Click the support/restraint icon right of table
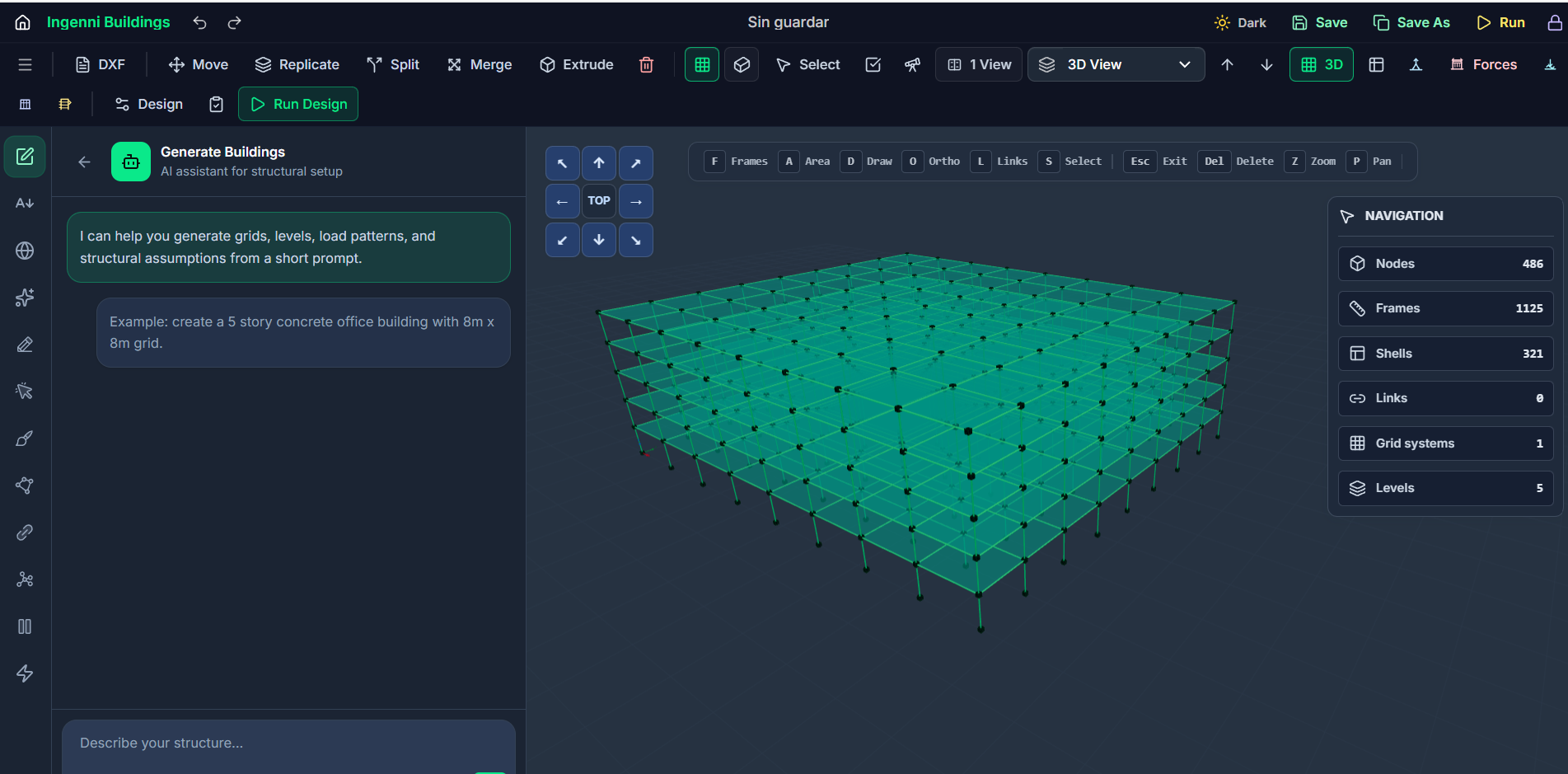 coord(1416,64)
